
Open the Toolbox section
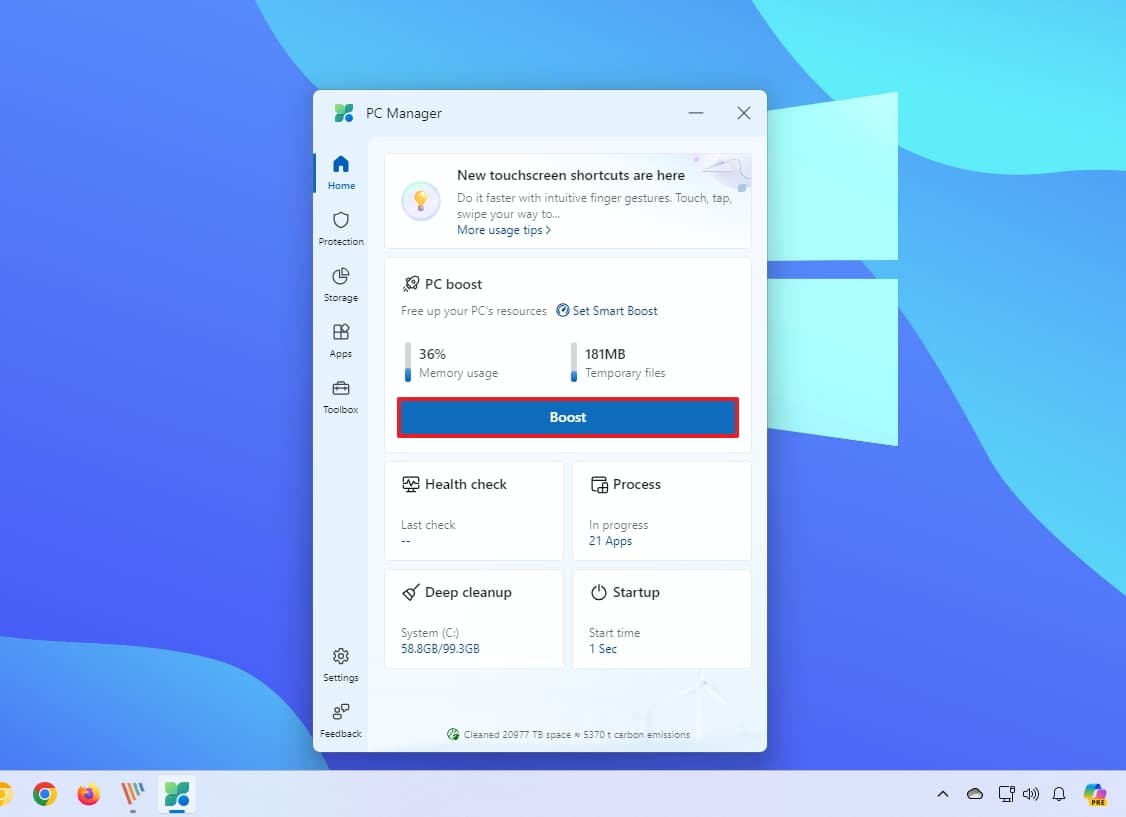[x=341, y=396]
